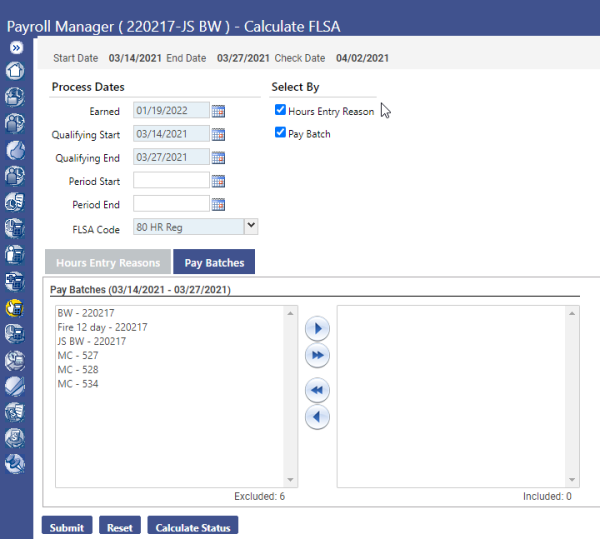Select the Pay Batches tab
Image resolution: width=600 pixels, height=539 pixels.
pyautogui.click(x=214, y=262)
